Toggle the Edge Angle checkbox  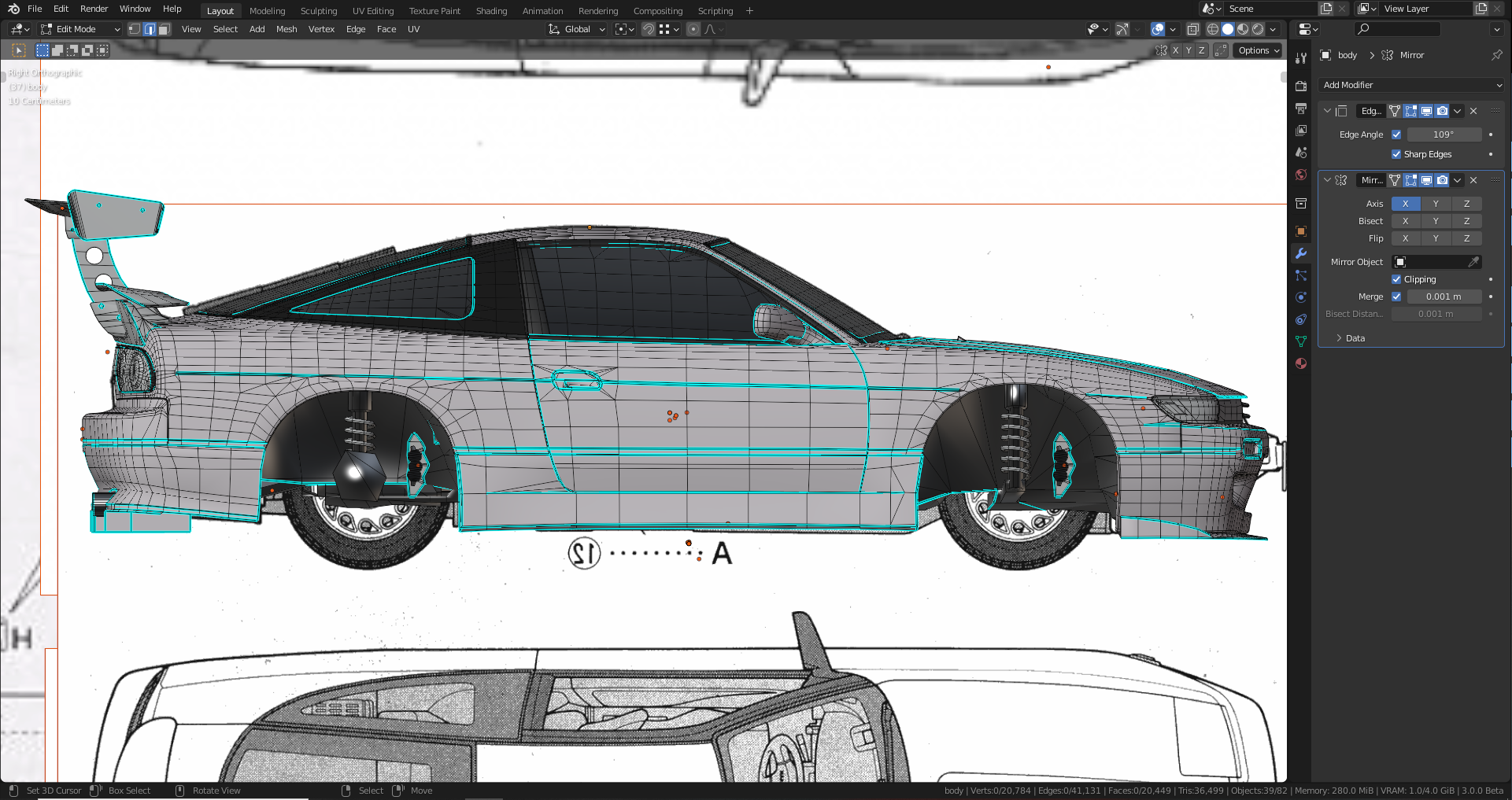coord(1396,135)
